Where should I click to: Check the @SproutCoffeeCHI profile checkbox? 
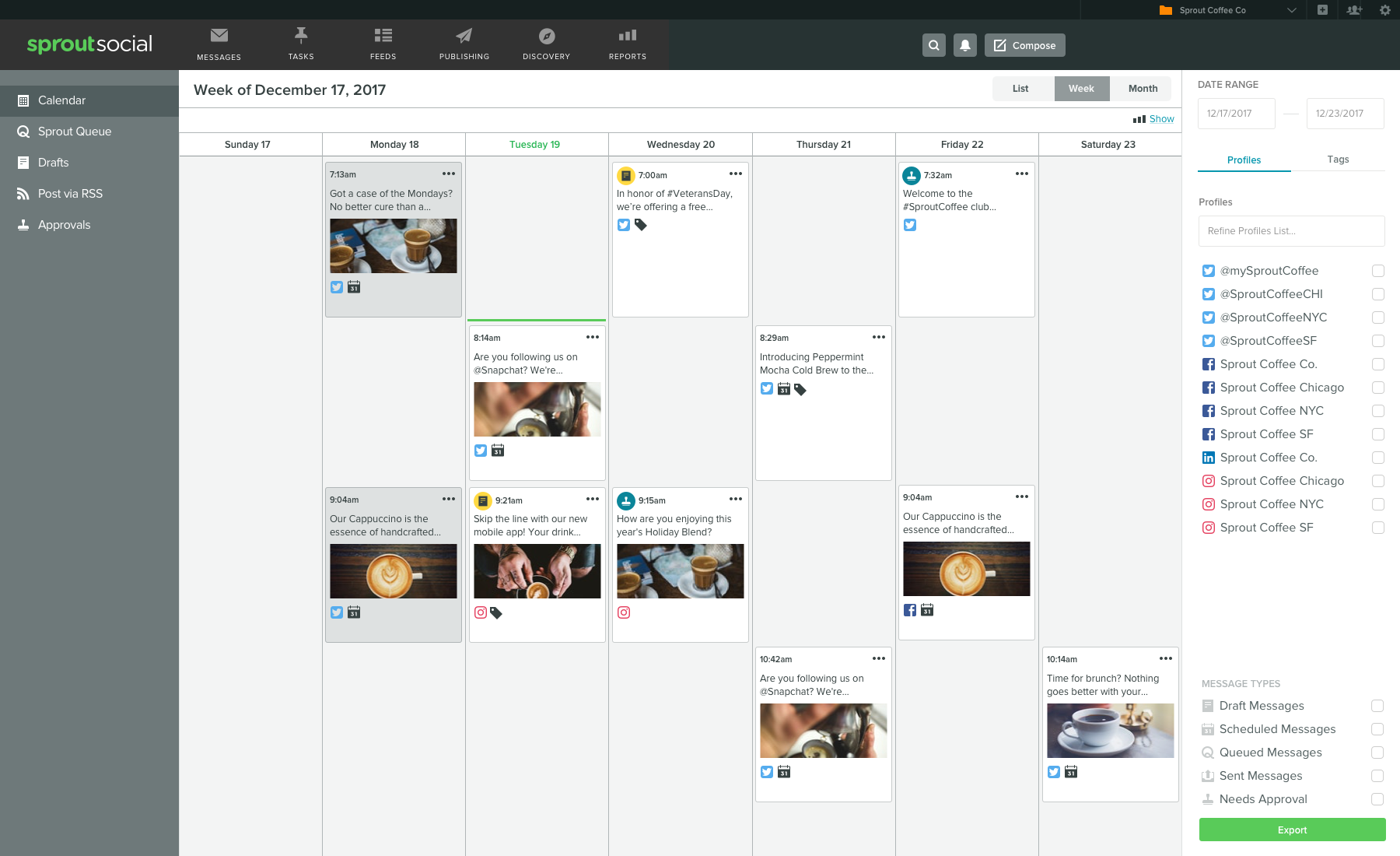pos(1378,294)
